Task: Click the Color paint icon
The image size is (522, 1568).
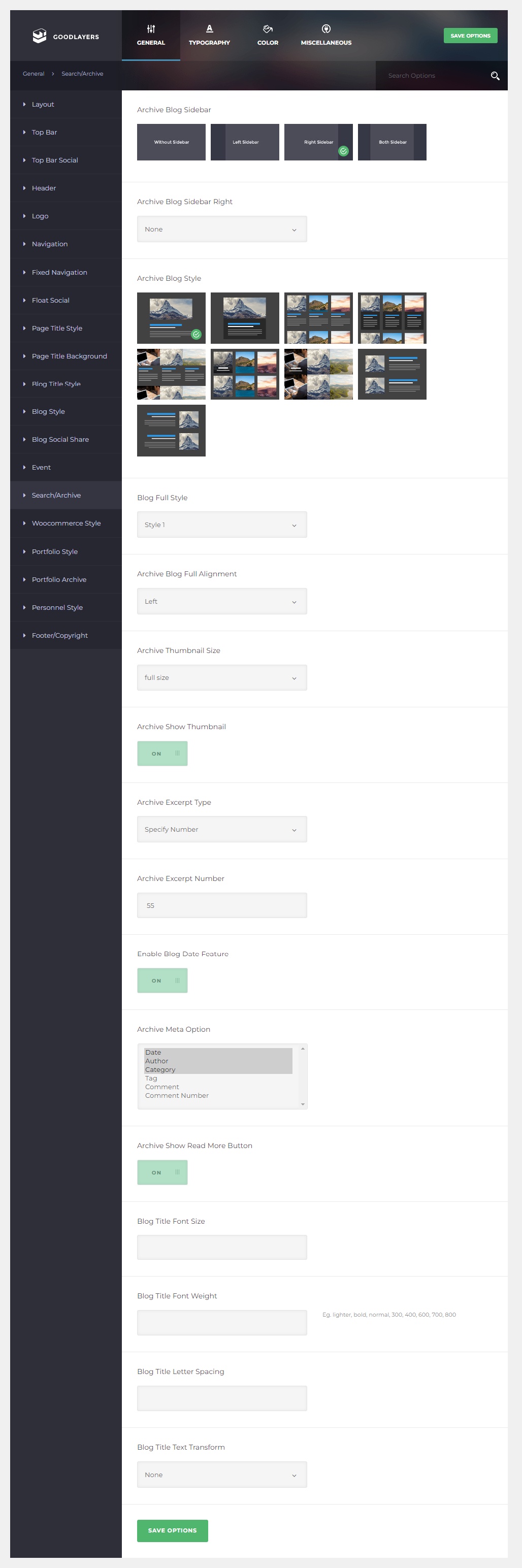Action: 268,28
